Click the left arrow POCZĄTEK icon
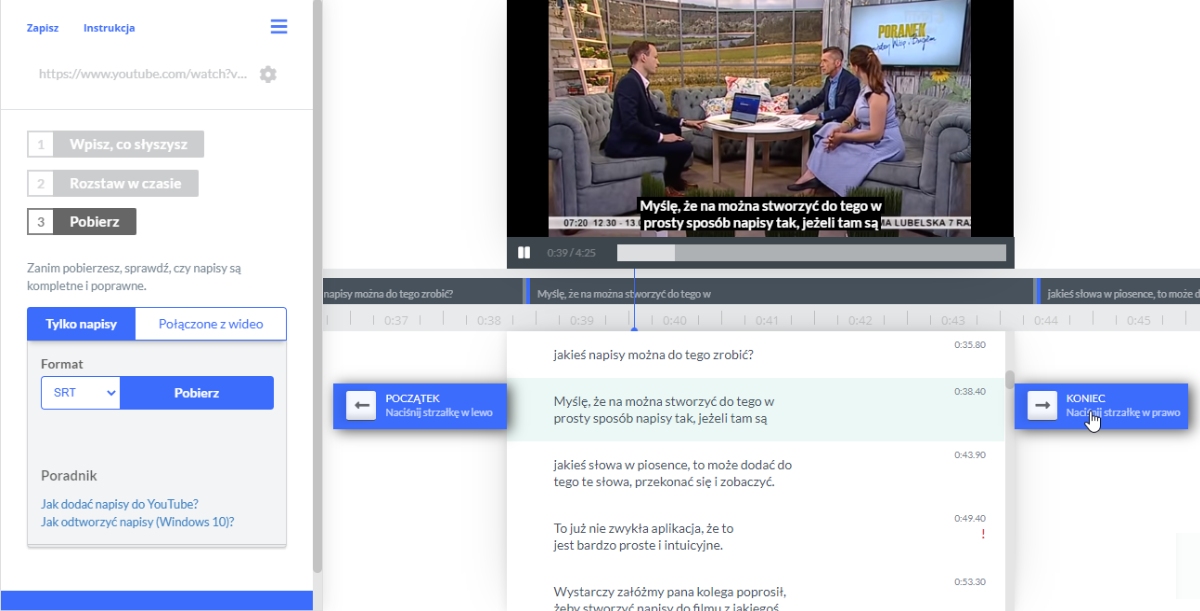The image size is (1200, 611). 360,405
